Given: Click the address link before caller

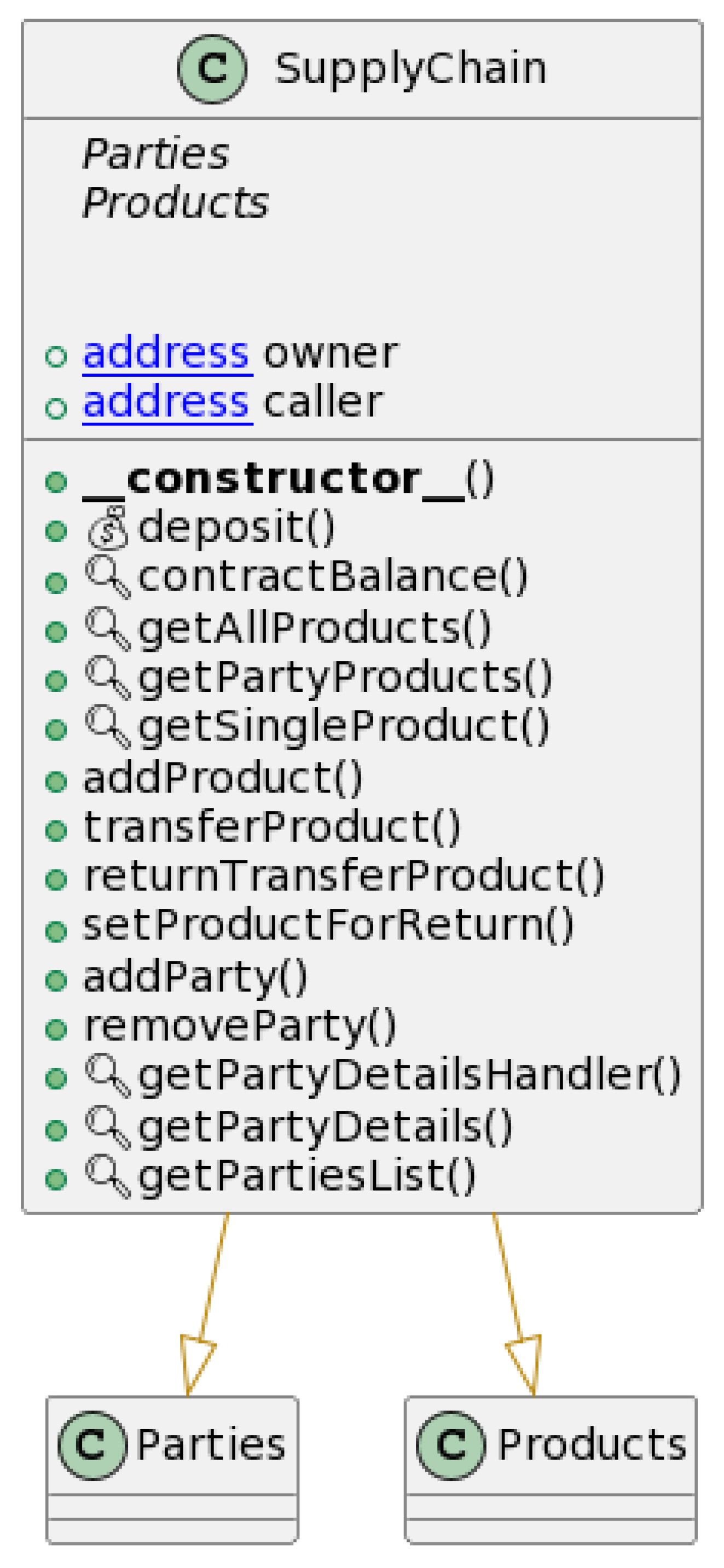Looking at the screenshot, I should [x=166, y=403].
